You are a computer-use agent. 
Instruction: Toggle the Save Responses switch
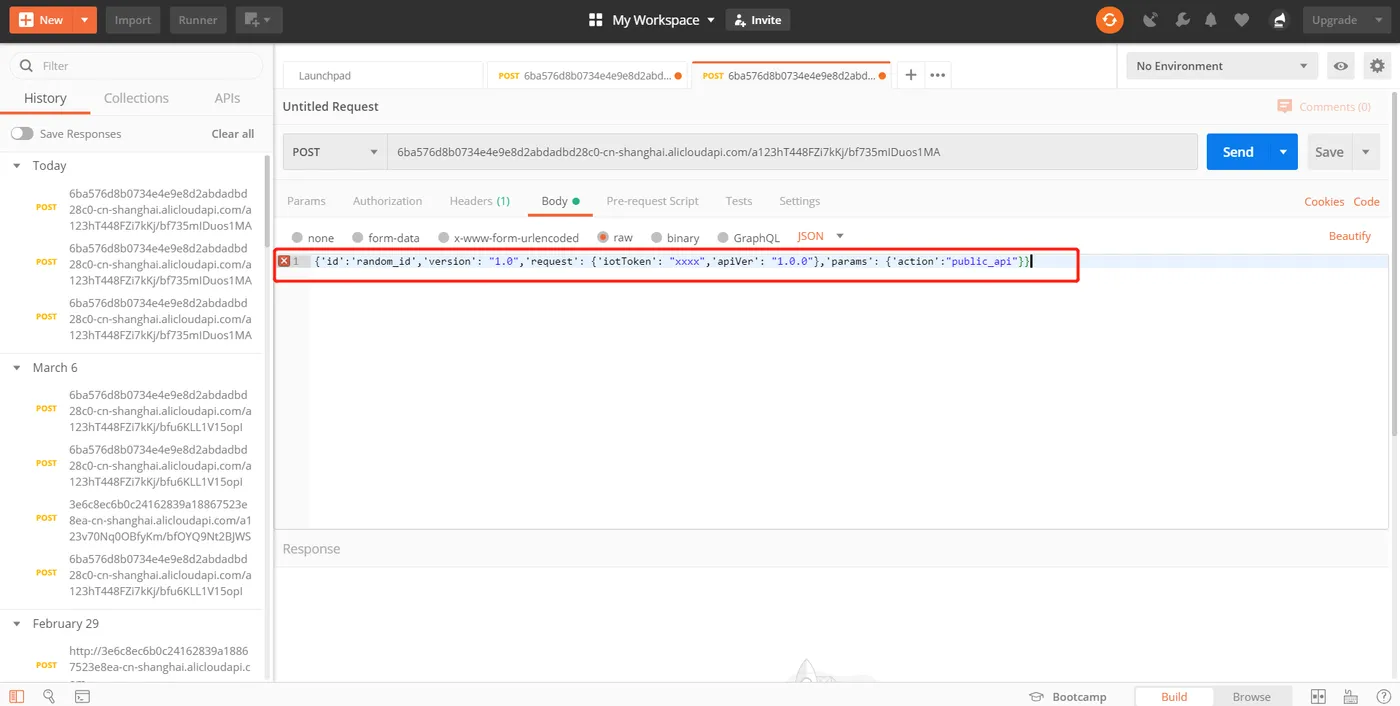tap(22, 134)
